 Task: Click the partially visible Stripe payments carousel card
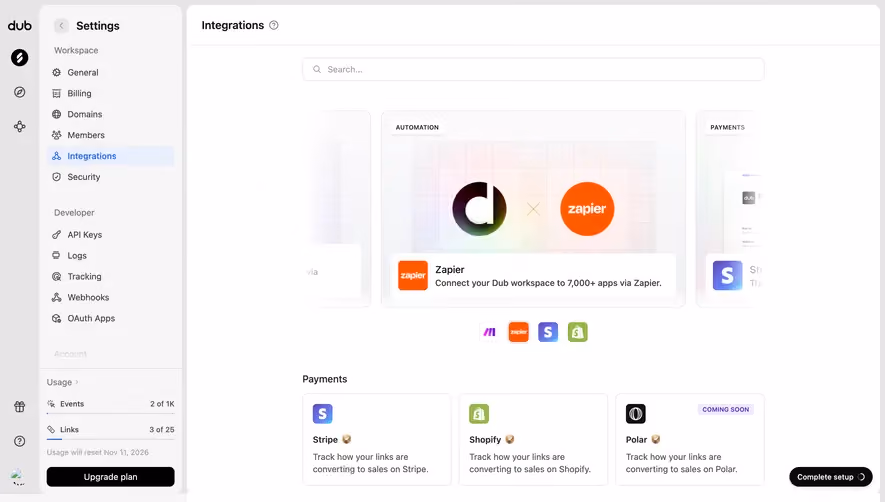730,209
